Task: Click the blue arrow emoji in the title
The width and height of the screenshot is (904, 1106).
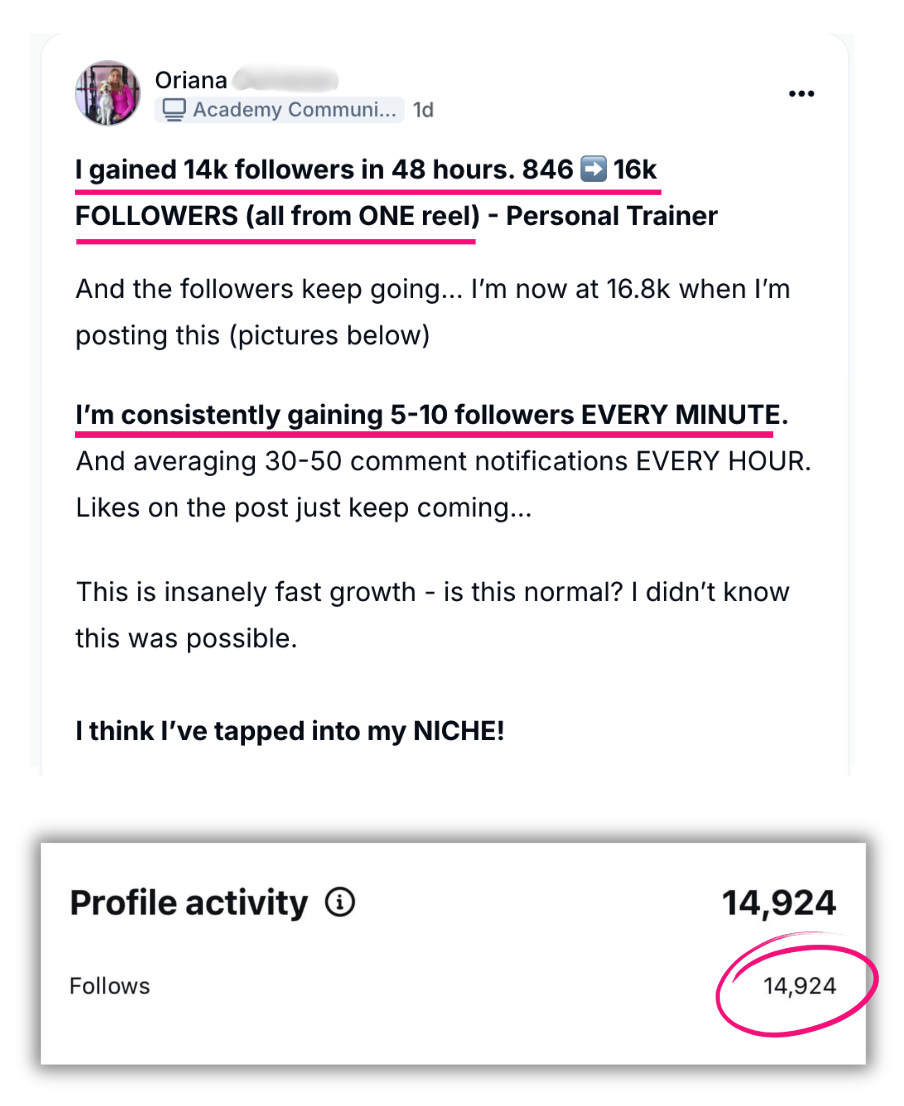Action: tap(593, 170)
